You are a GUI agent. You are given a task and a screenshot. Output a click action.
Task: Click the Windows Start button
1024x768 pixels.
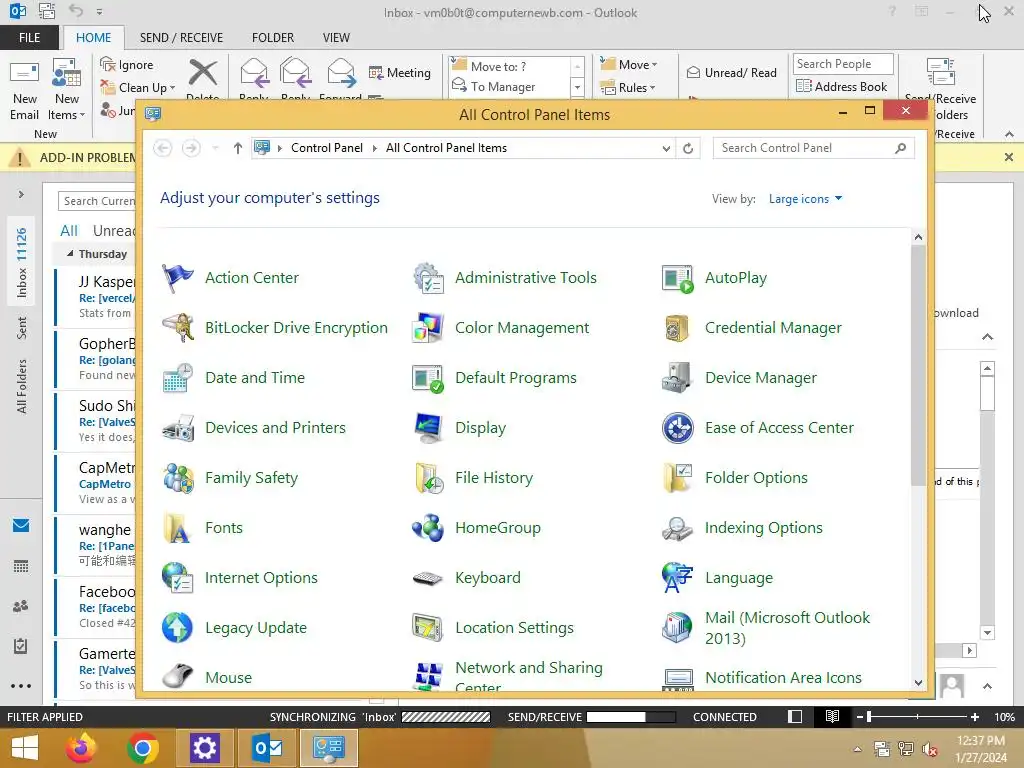25,748
